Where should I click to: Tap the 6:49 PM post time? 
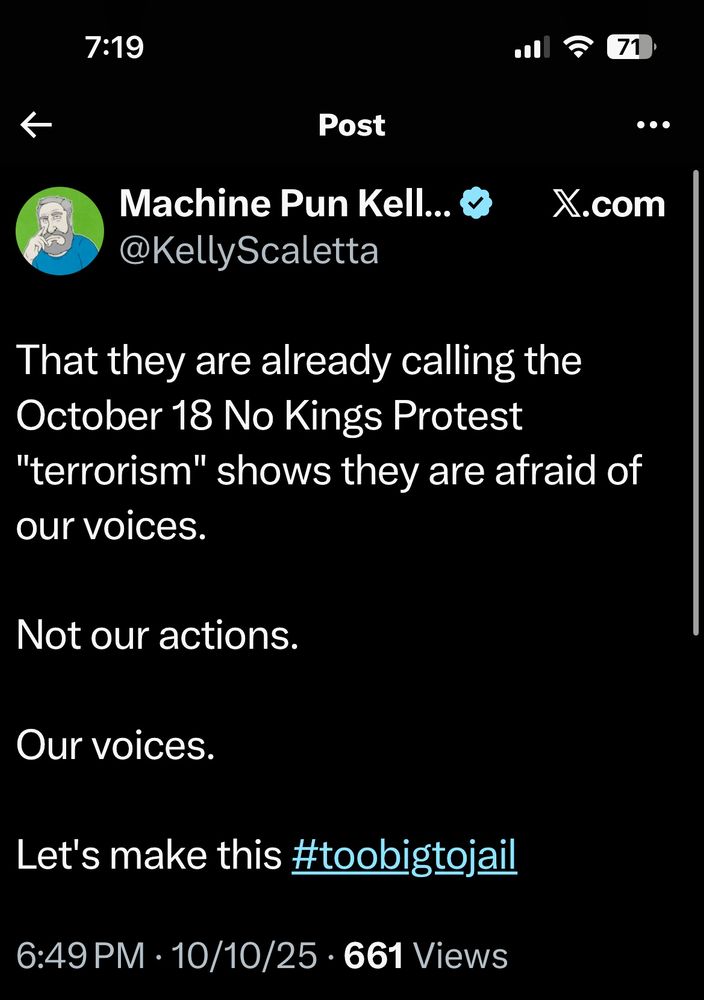tap(80, 956)
